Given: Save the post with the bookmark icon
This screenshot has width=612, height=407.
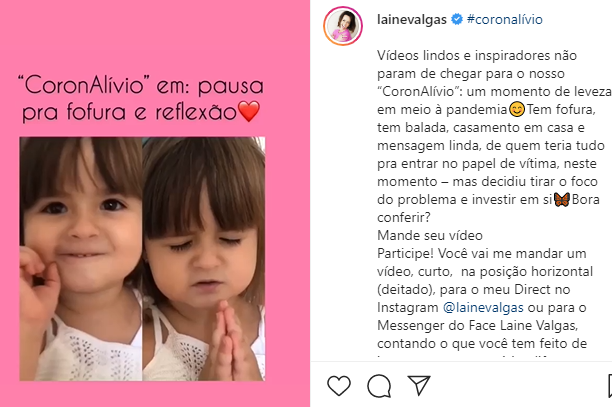Looking at the screenshot, I should [610, 386].
